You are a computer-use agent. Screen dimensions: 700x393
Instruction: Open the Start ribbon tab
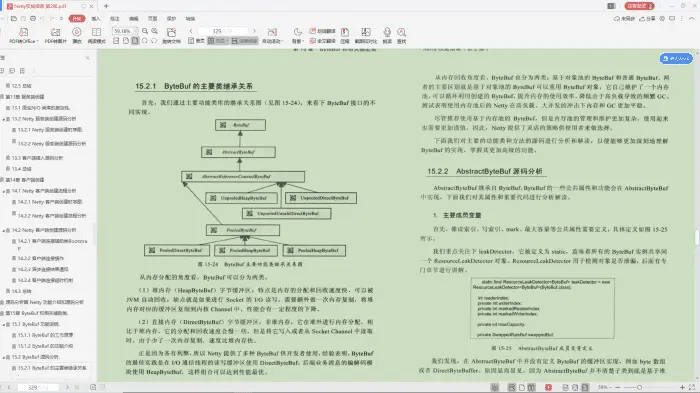[x=77, y=19]
